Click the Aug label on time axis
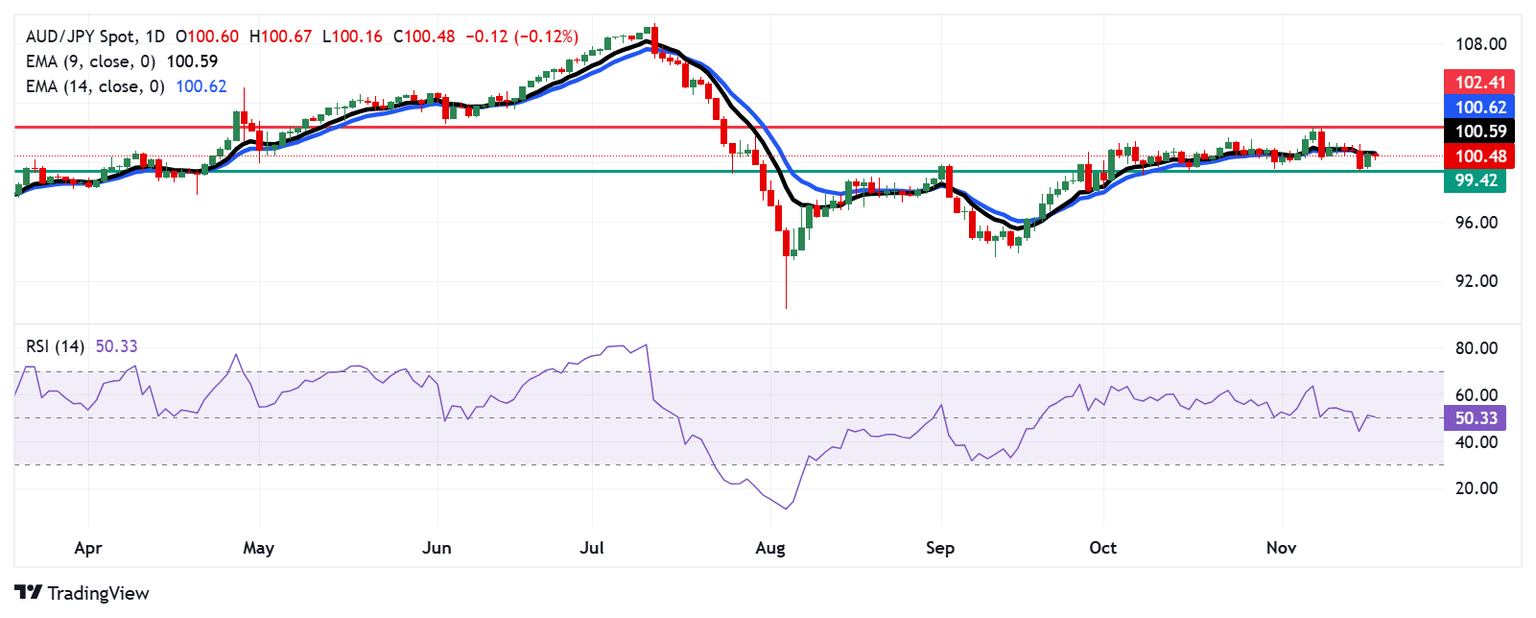This screenshot has width=1536, height=618. 771,548
